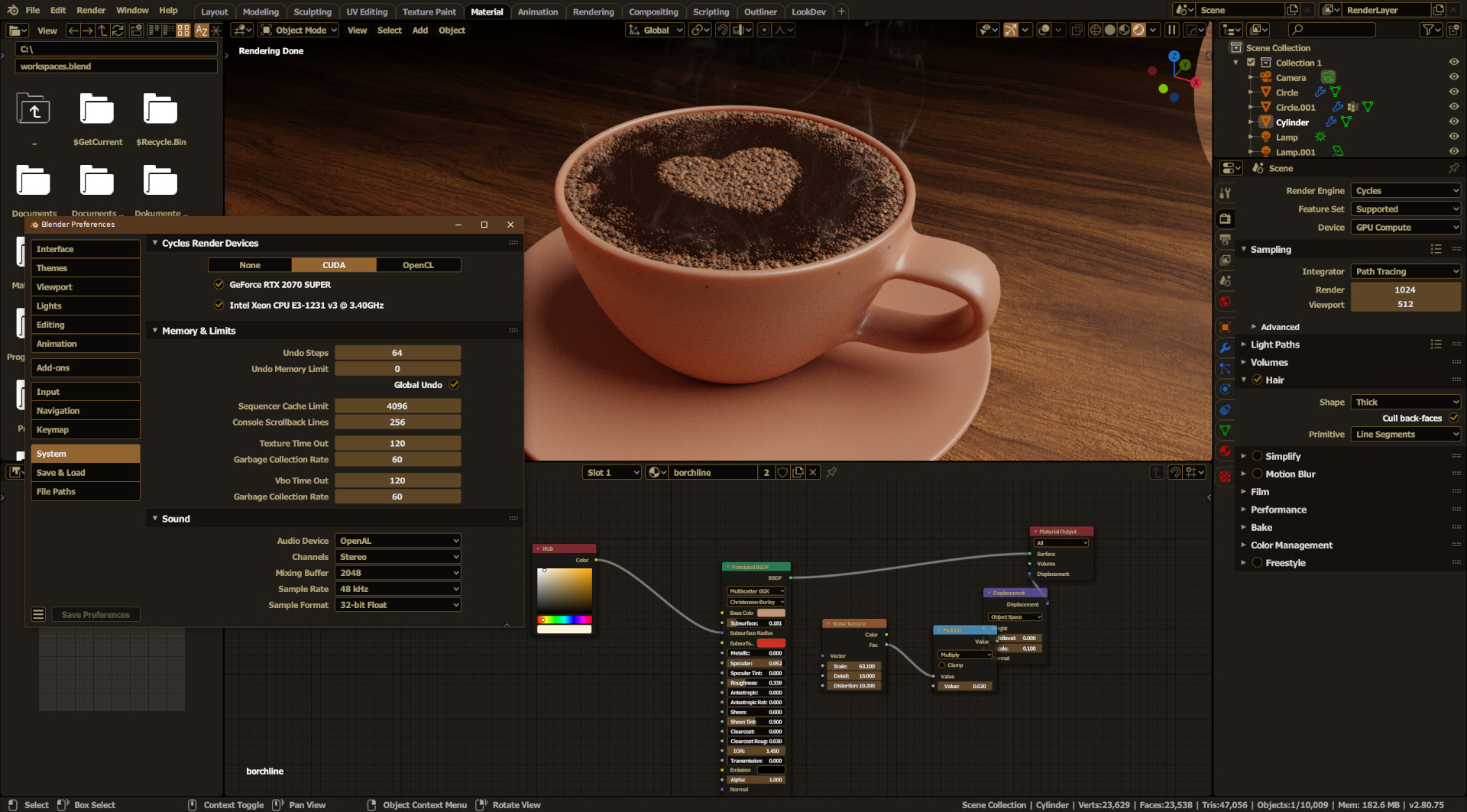Open the Audio Device dropdown

(x=397, y=540)
